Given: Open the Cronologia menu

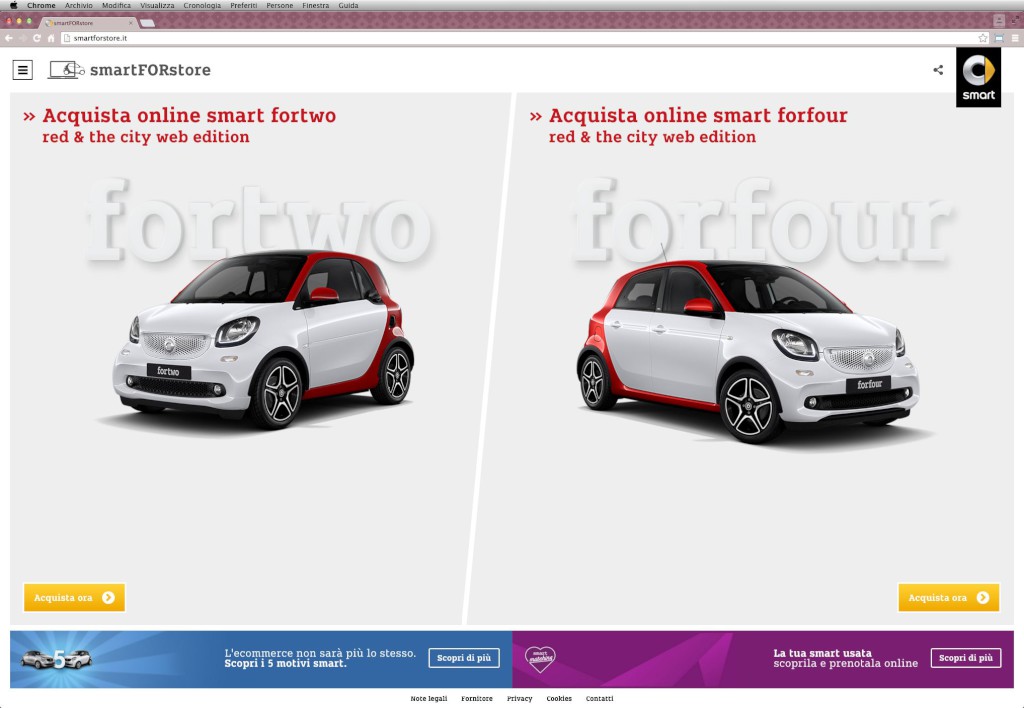Looking at the screenshot, I should click(x=202, y=6).
